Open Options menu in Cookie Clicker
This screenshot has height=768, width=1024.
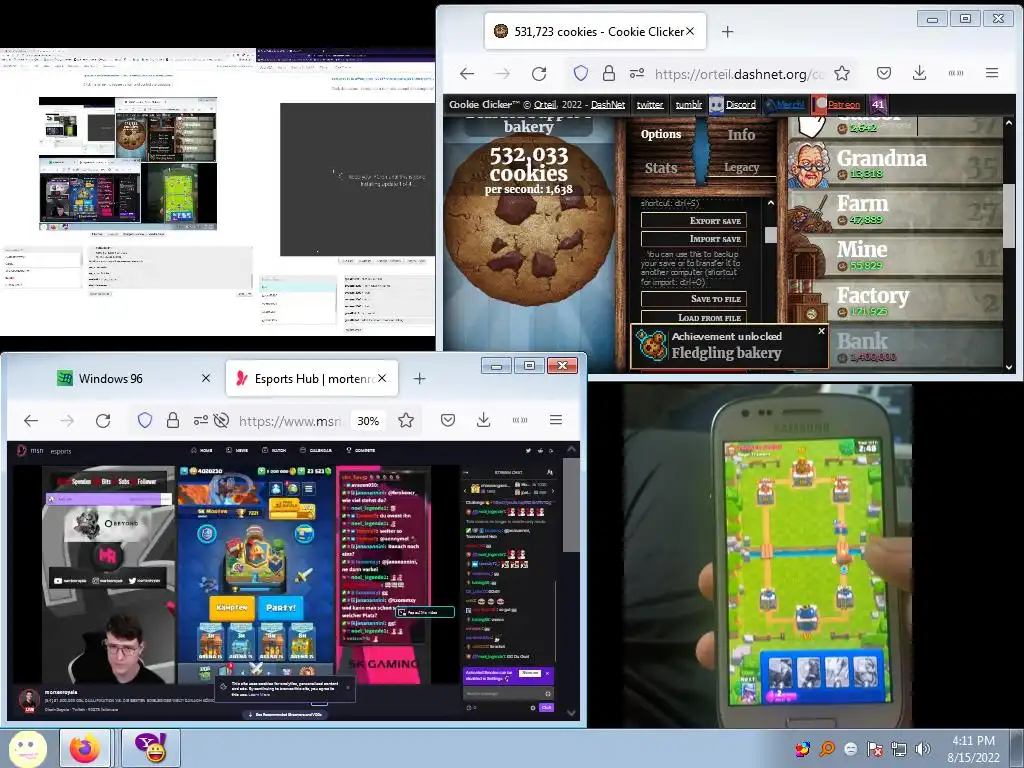661,134
